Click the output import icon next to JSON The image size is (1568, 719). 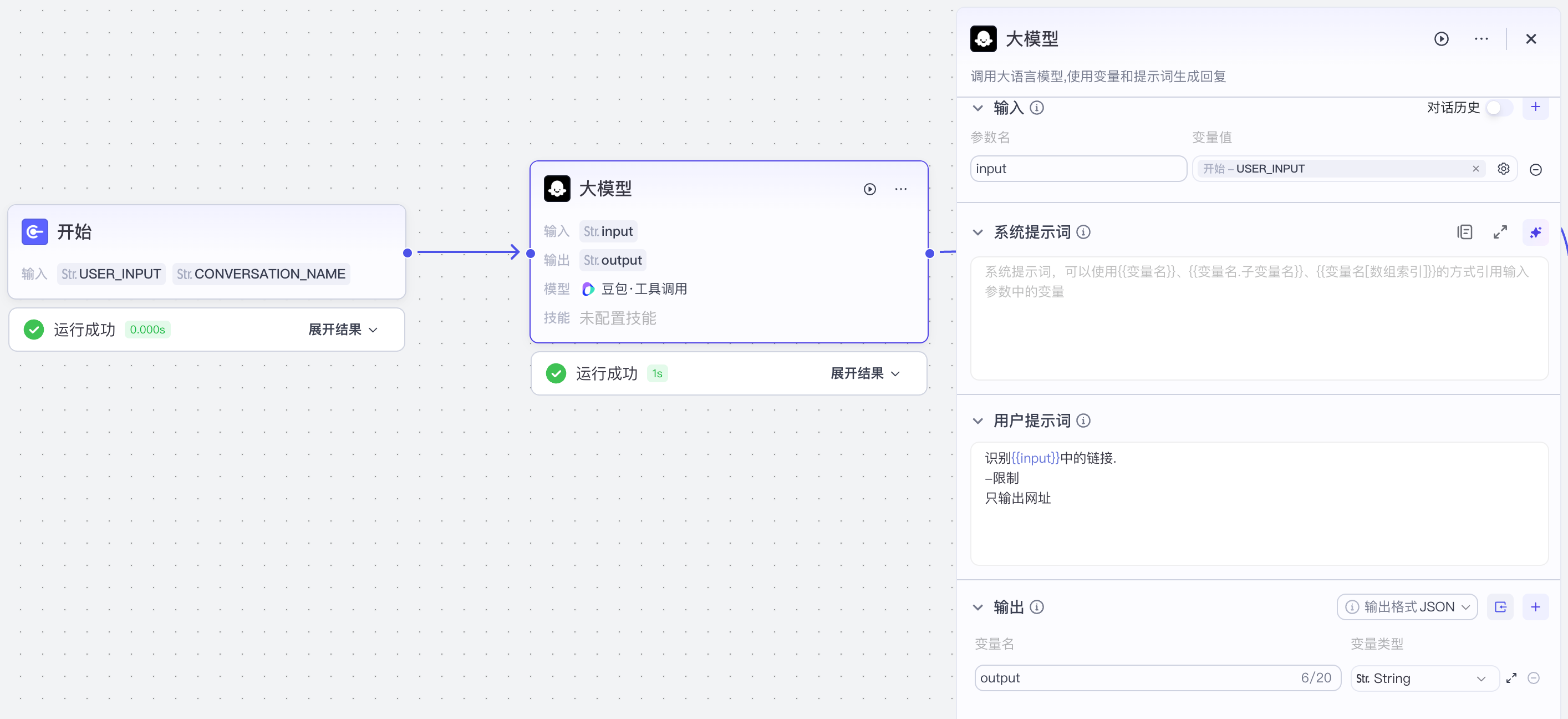tap(1500, 607)
